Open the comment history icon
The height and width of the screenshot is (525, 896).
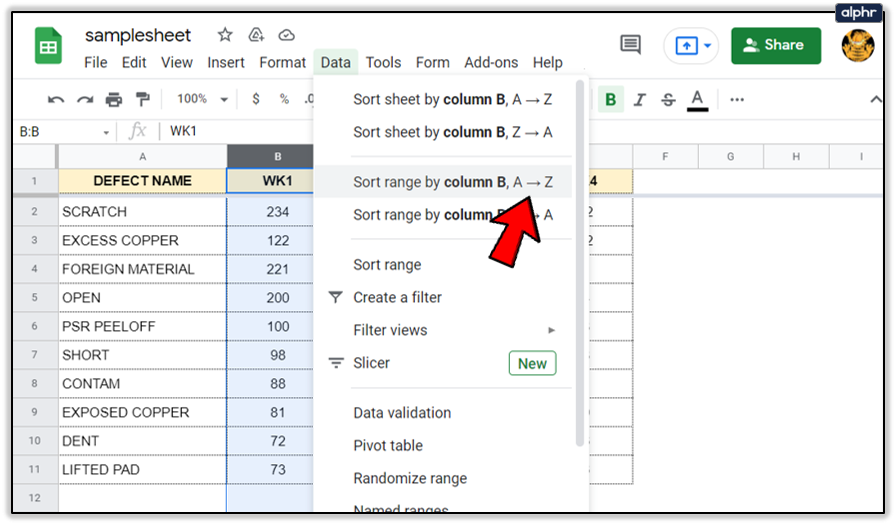tap(630, 45)
